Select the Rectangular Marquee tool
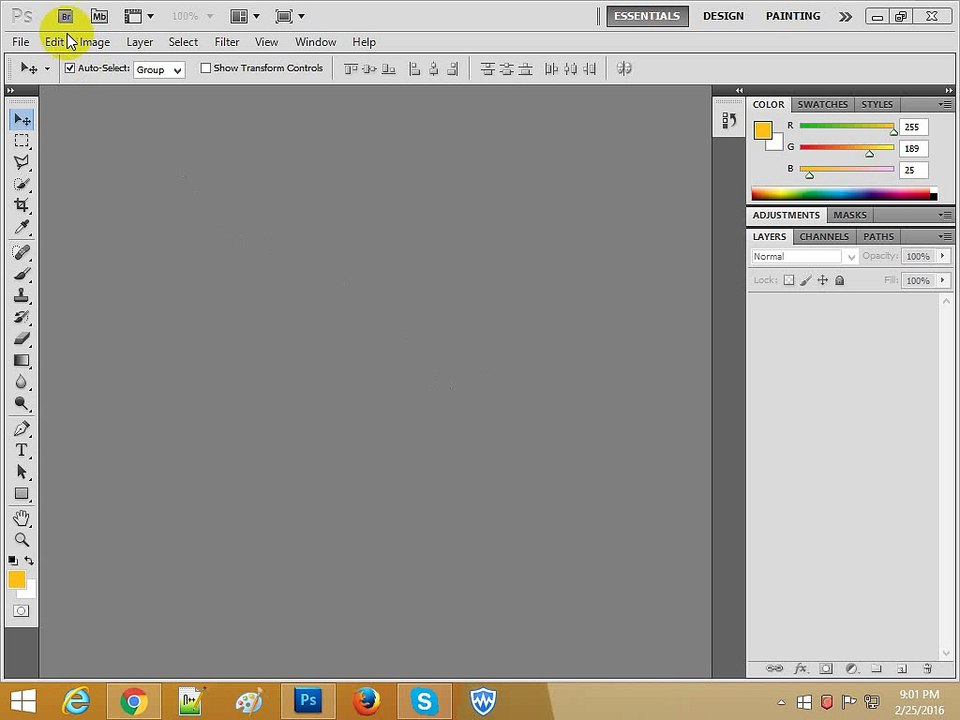The image size is (960, 720). pyautogui.click(x=21, y=141)
